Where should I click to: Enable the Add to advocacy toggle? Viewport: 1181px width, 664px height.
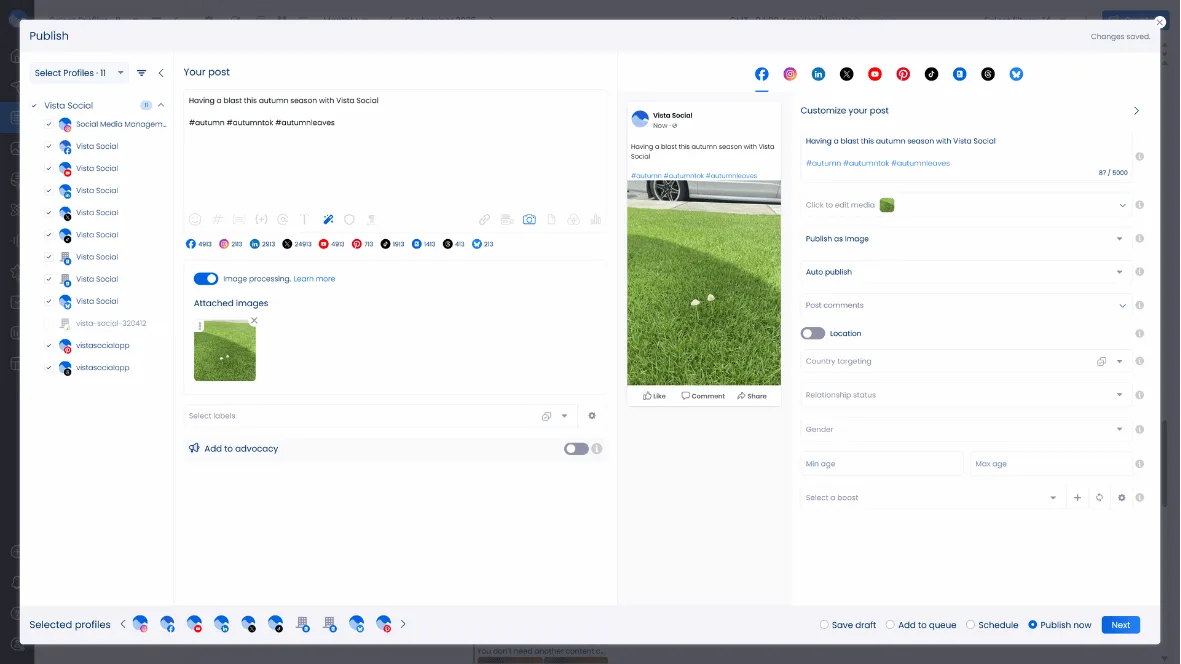(577, 449)
